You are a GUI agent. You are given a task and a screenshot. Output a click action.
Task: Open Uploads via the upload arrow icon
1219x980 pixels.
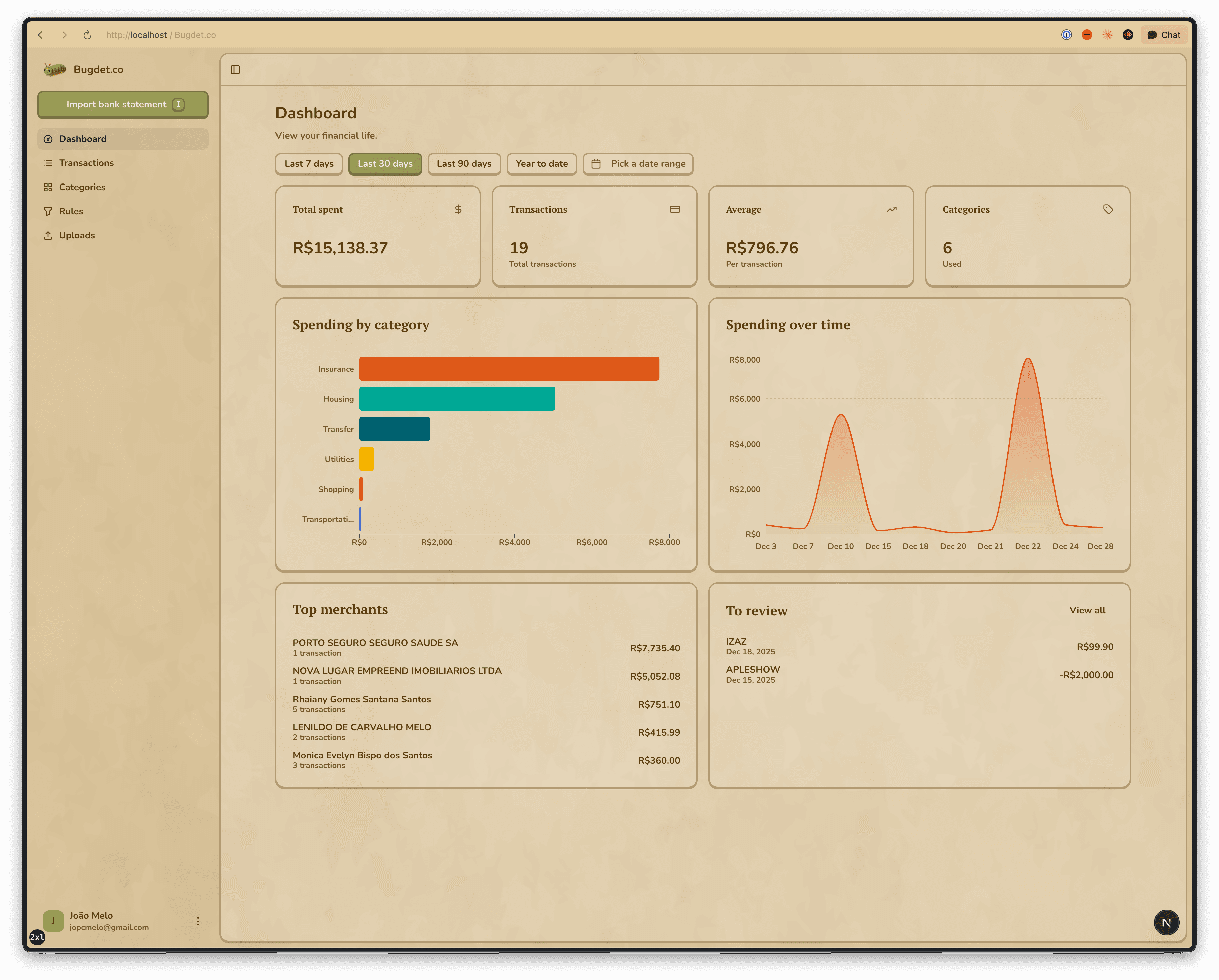[x=48, y=235]
